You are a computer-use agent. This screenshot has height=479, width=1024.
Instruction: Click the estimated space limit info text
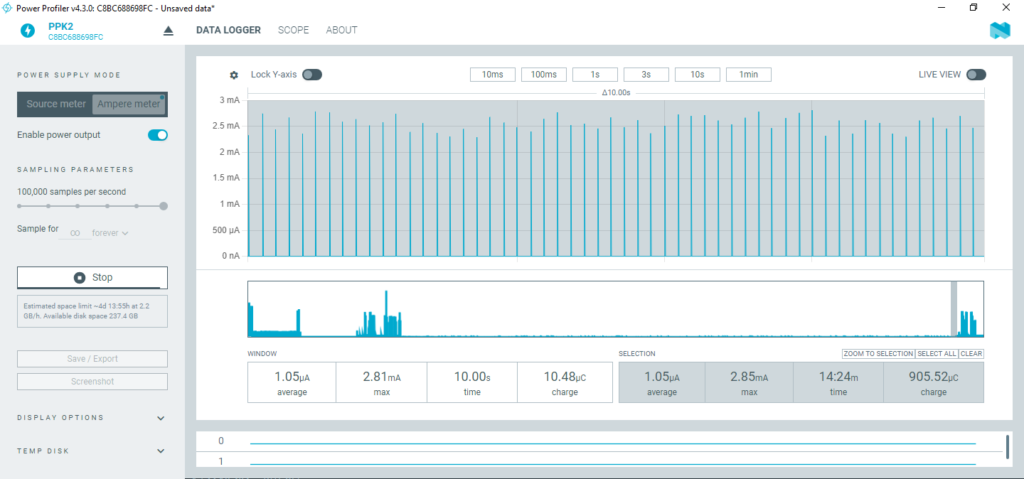pyautogui.click(x=92, y=311)
